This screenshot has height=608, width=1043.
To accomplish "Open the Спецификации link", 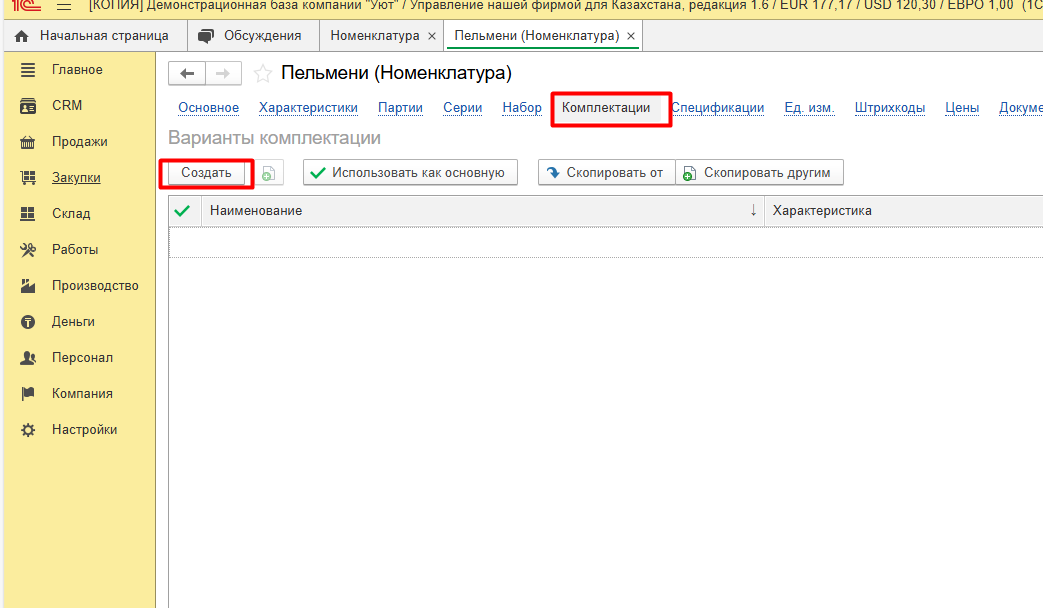I will point(717,108).
